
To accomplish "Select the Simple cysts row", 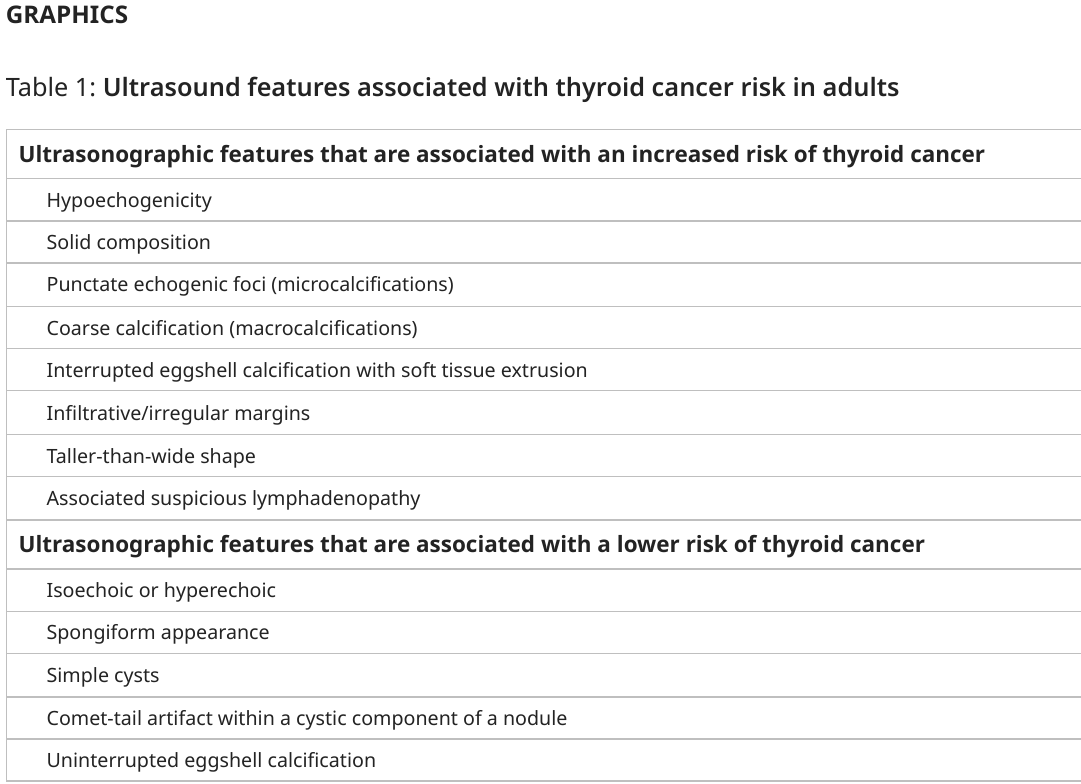I will pyautogui.click(x=544, y=675).
